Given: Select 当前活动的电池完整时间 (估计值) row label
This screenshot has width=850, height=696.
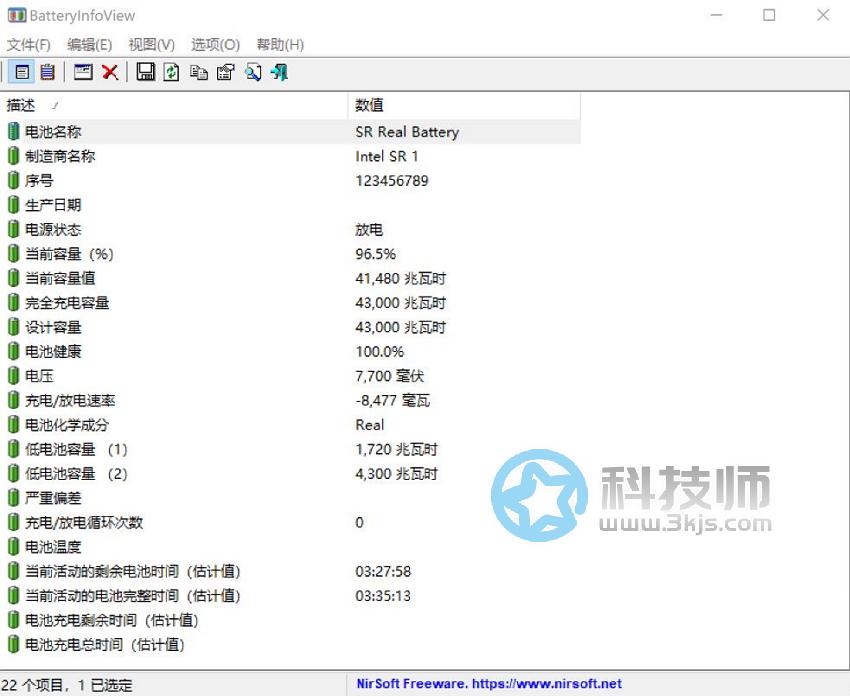Looking at the screenshot, I should 133,595.
